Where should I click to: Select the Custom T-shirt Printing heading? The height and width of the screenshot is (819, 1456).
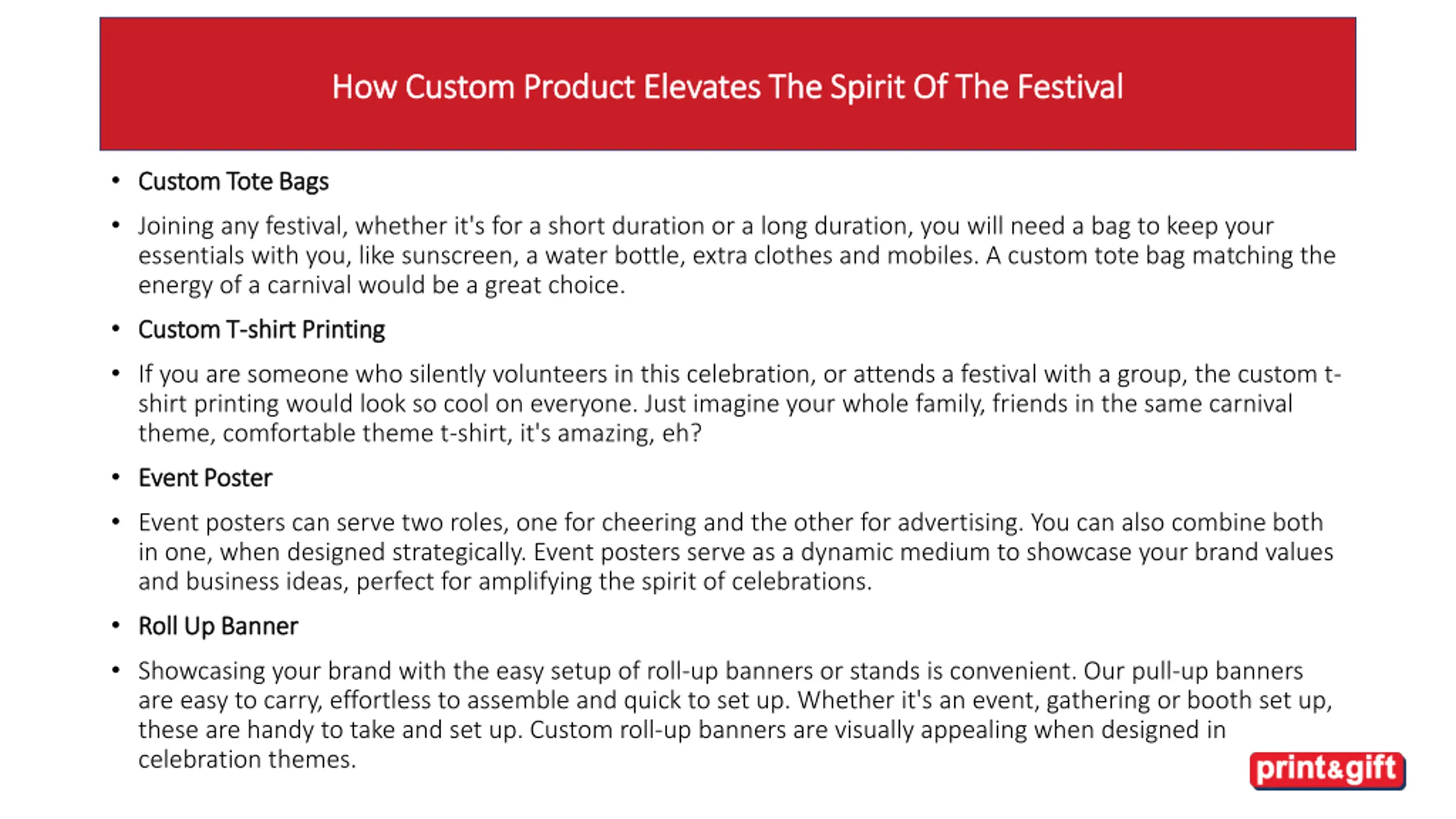pos(261,329)
